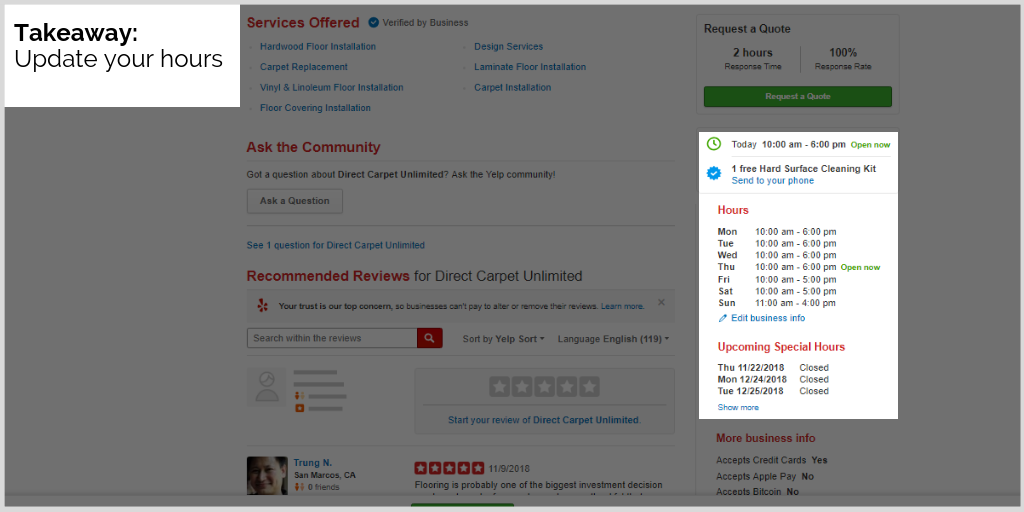Click the 100% Response Rate value
1024x512 pixels.
[843, 53]
